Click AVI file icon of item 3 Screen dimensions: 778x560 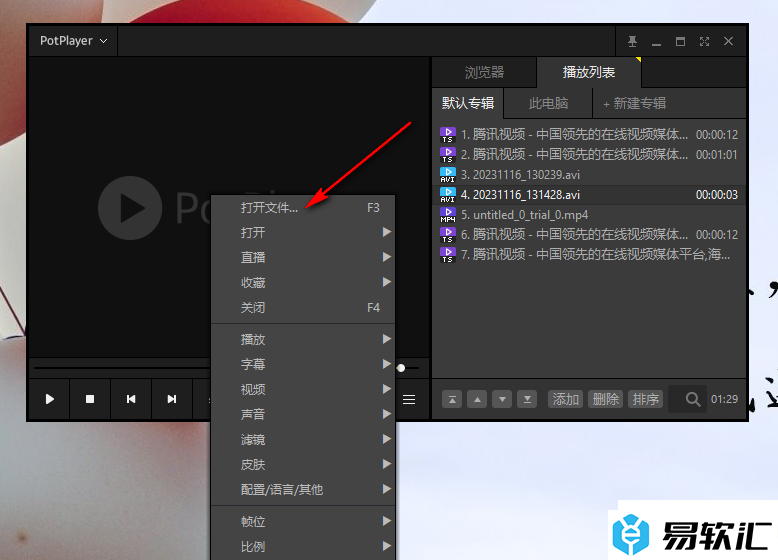click(x=448, y=175)
